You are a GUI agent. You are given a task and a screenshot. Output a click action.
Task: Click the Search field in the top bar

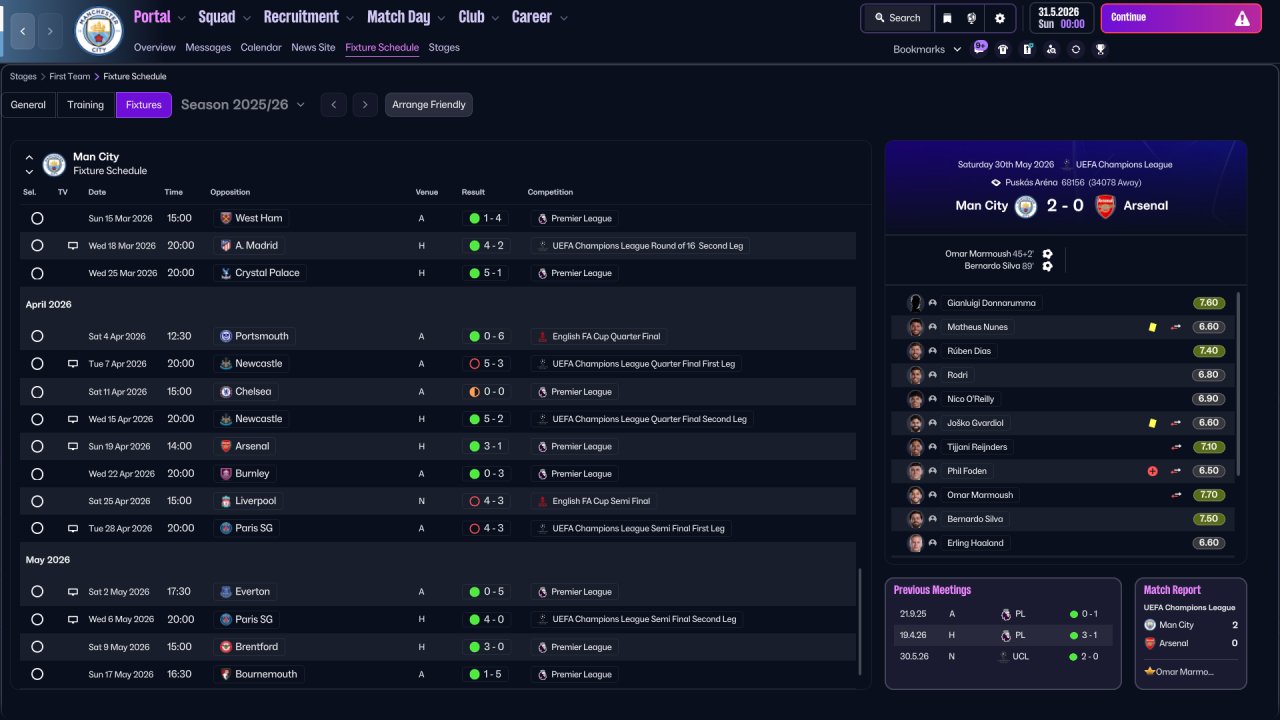(x=897, y=18)
